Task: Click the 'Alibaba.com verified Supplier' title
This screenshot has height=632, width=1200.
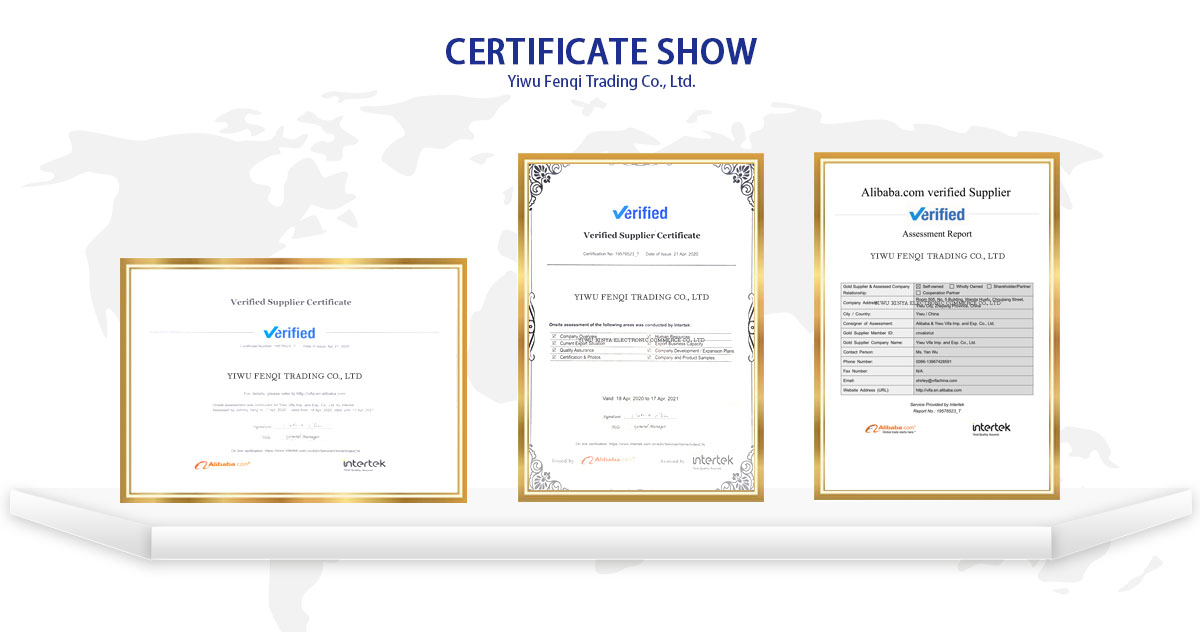Action: click(x=936, y=192)
